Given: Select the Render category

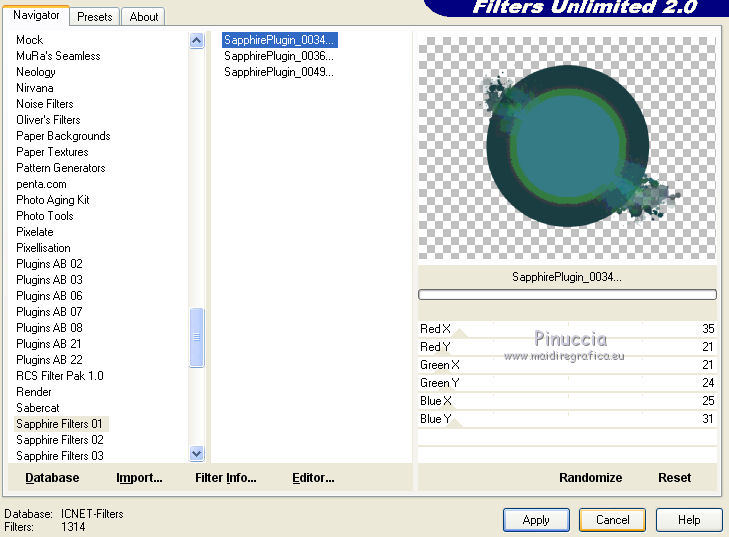Looking at the screenshot, I should click(x=33, y=392).
